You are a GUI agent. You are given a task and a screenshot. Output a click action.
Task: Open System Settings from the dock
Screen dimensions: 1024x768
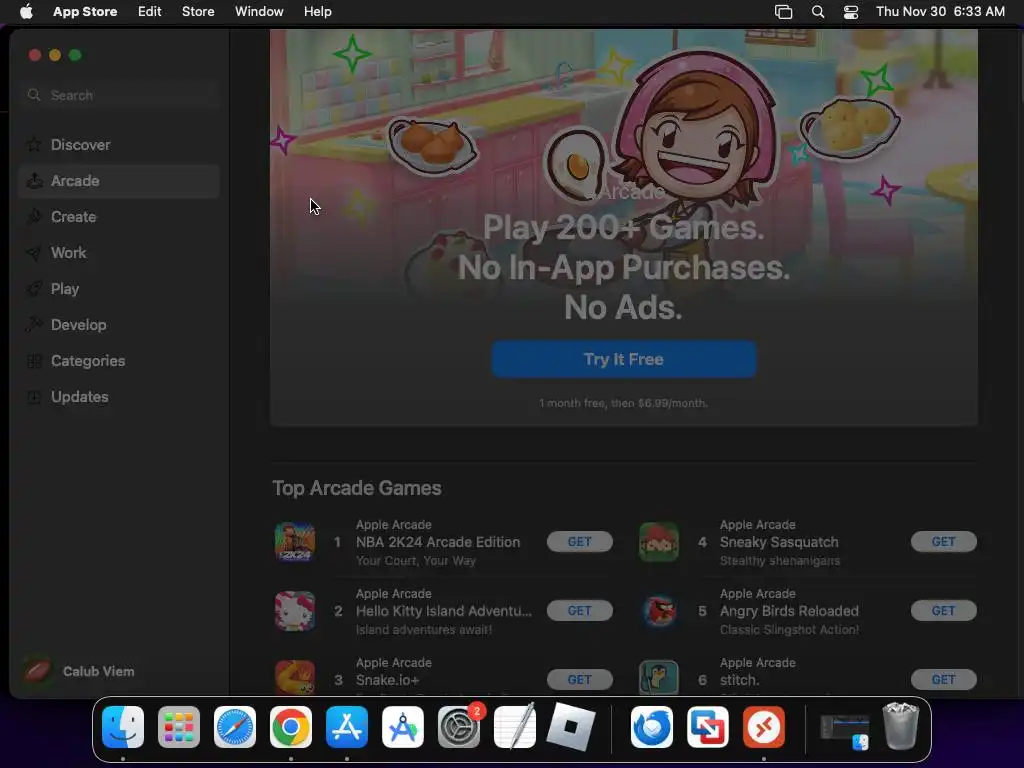[459, 727]
